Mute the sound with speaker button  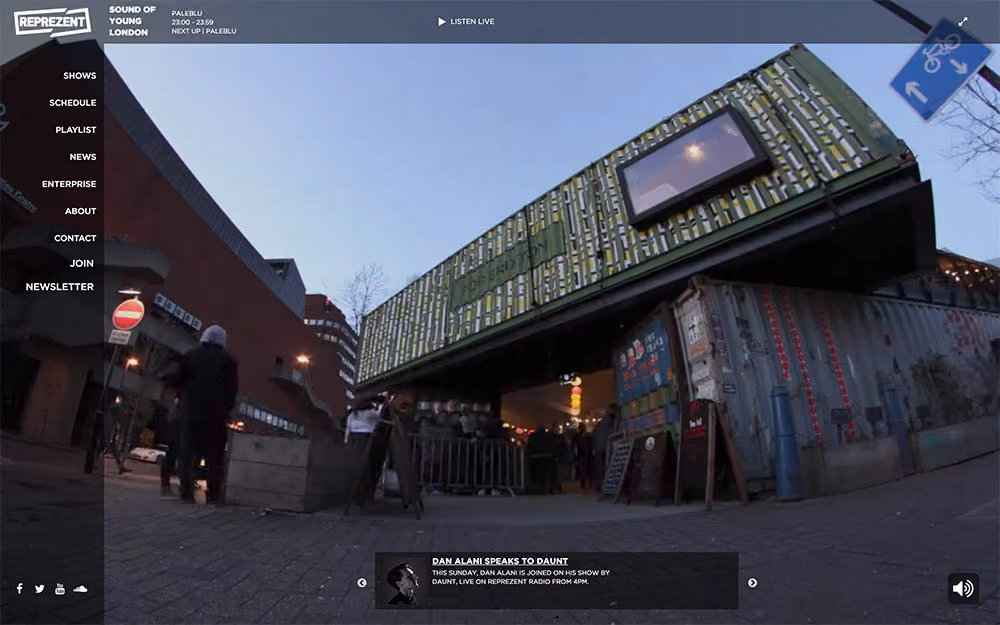point(963,588)
